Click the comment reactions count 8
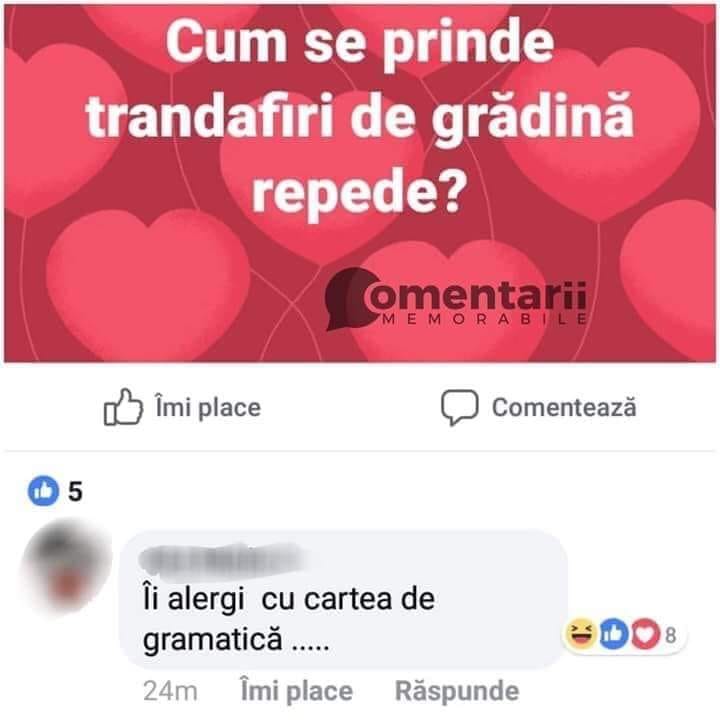 (670, 635)
